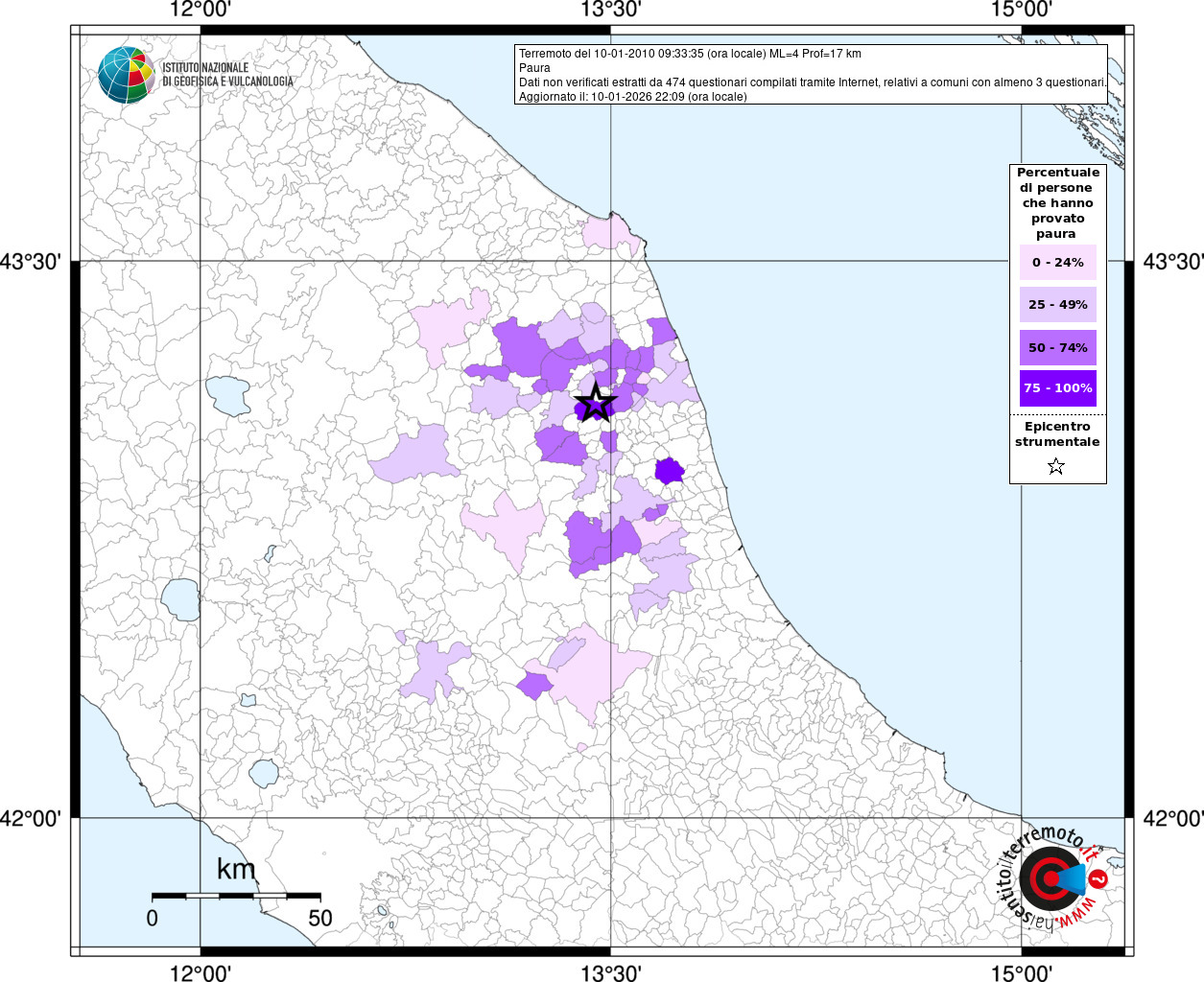Screen dimensions: 1204x982
Task: Click the 'km' scale bar label
Action: (x=236, y=870)
